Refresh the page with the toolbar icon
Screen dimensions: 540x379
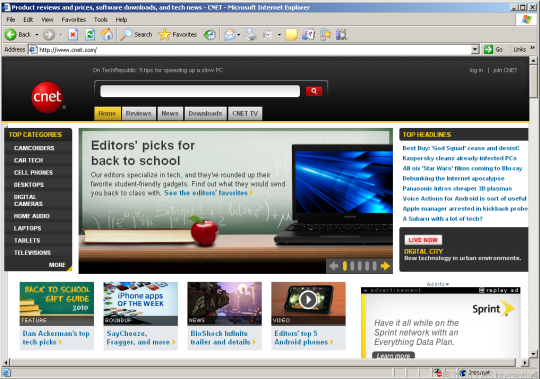click(90, 34)
